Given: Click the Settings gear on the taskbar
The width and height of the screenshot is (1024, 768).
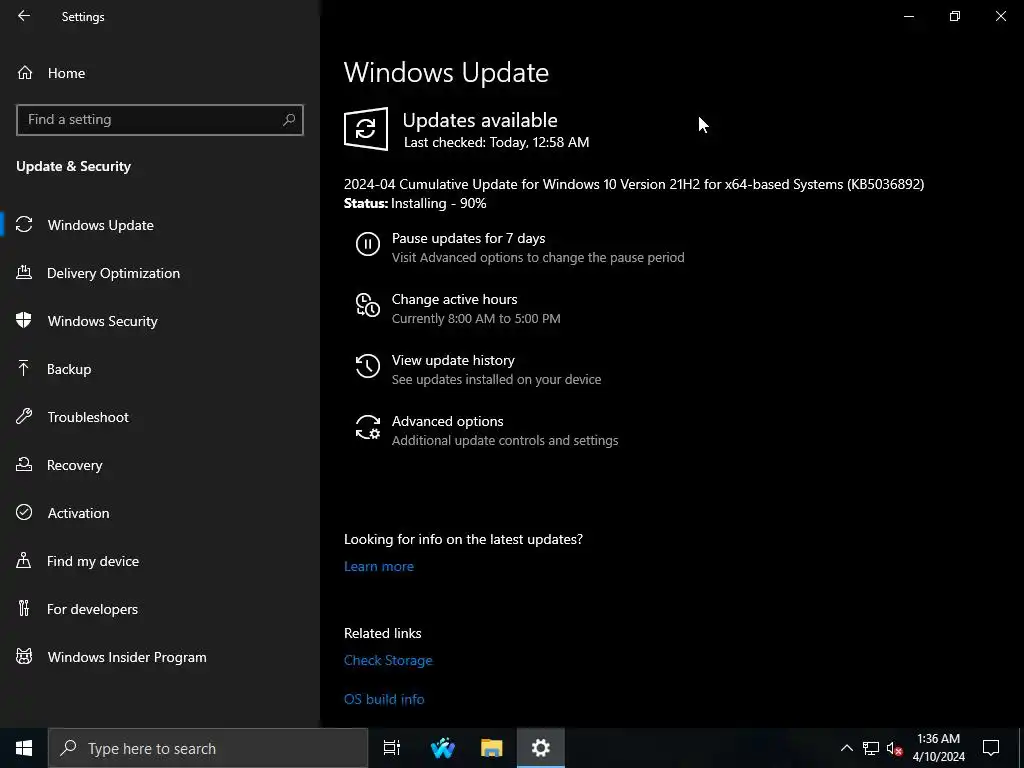Looking at the screenshot, I should (x=541, y=748).
